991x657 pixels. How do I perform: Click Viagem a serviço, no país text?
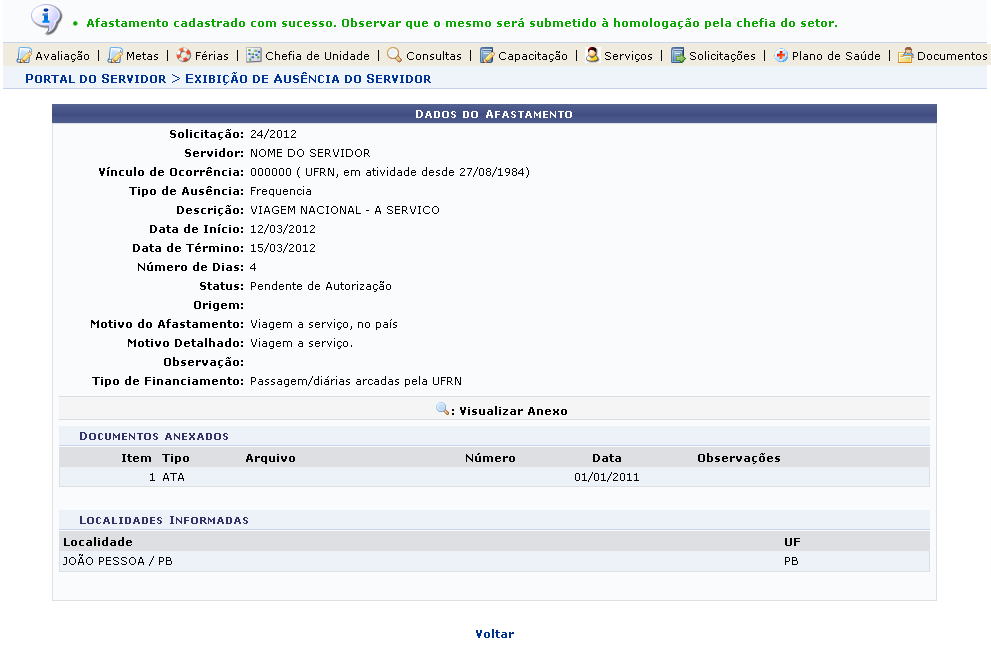click(x=324, y=324)
